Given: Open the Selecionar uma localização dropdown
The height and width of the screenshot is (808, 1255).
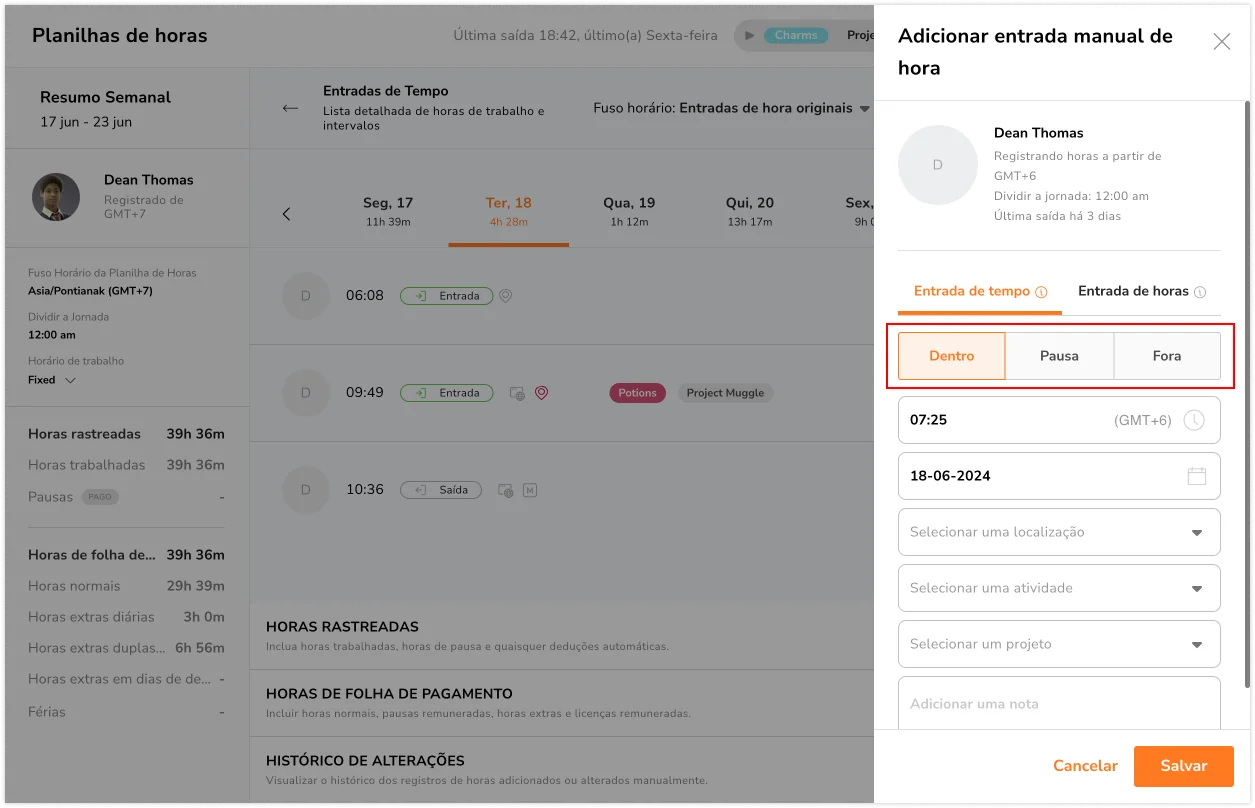Looking at the screenshot, I should pos(1059,532).
